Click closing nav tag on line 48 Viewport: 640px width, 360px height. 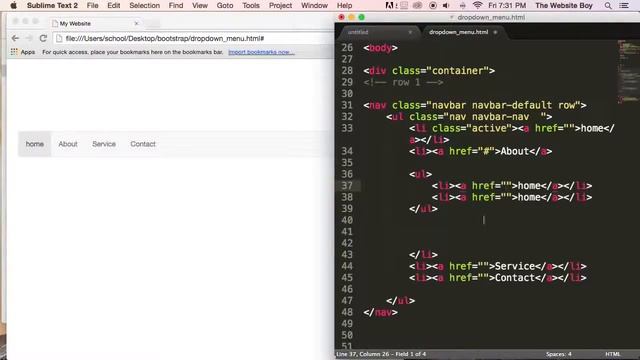point(380,312)
